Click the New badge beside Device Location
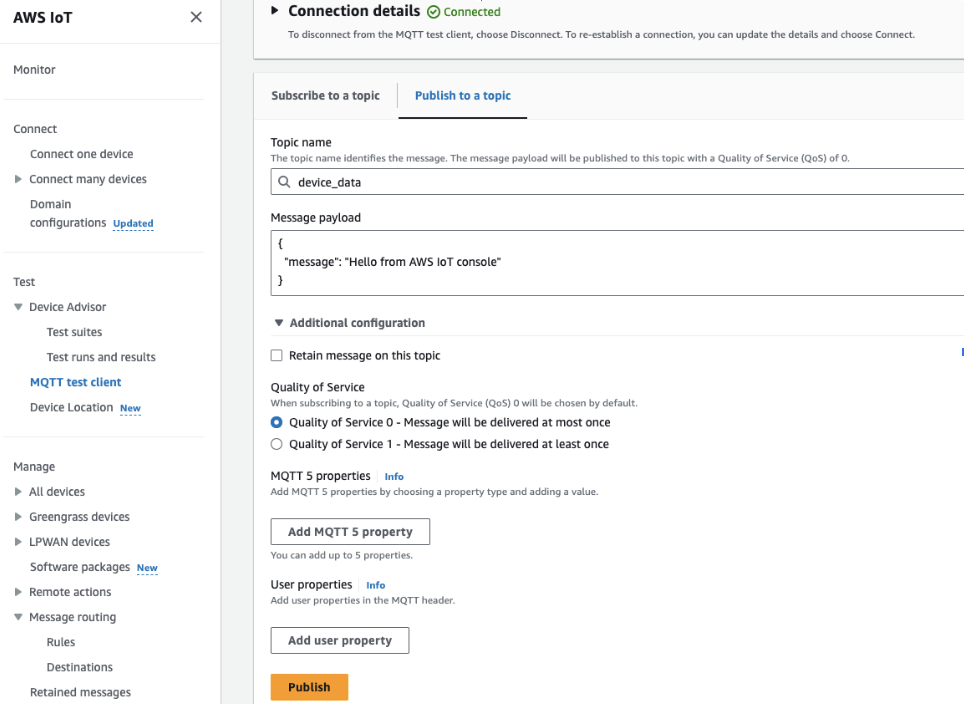The width and height of the screenshot is (964, 704). (130, 408)
